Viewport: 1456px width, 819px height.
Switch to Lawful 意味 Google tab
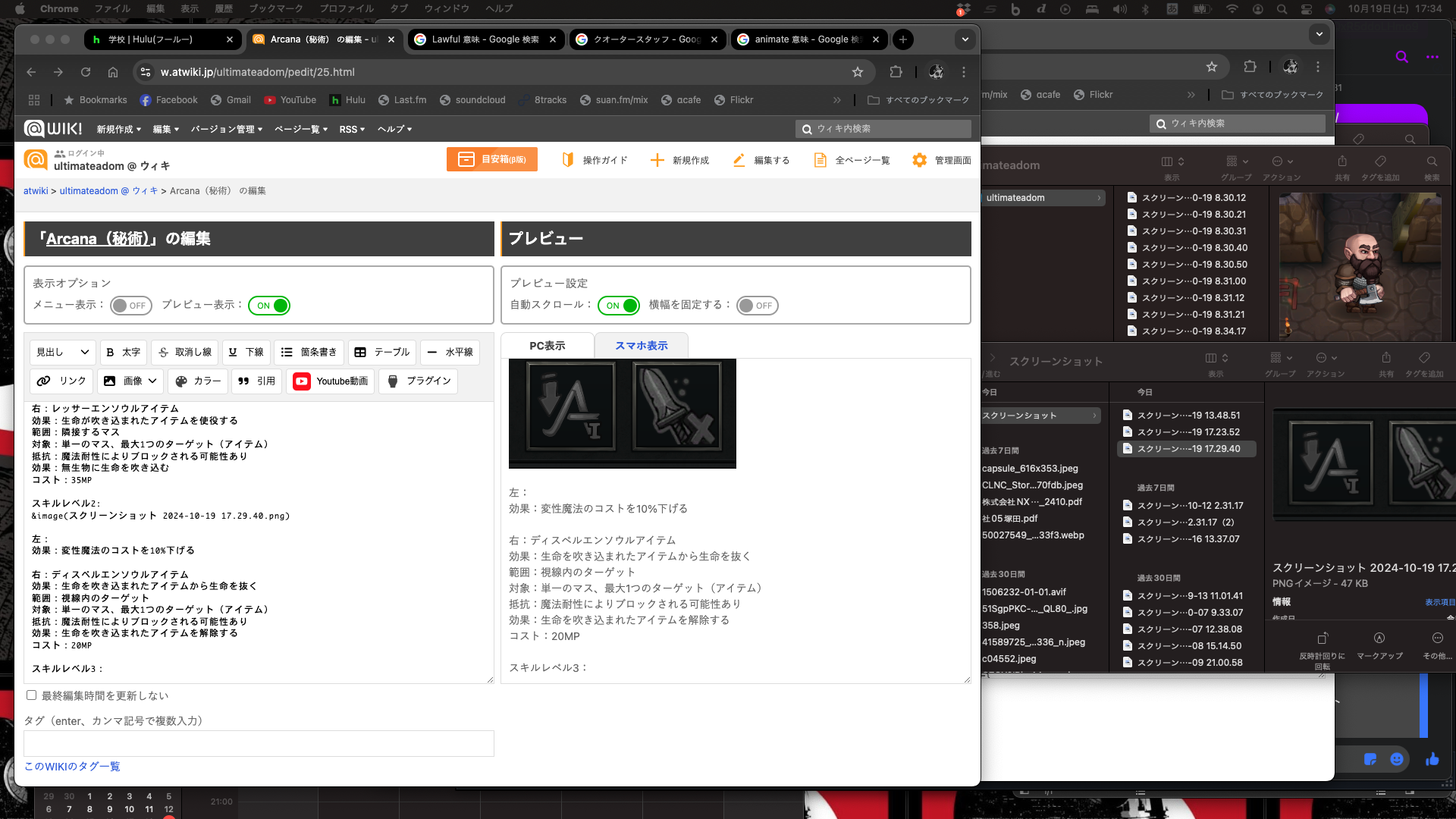pyautogui.click(x=486, y=39)
